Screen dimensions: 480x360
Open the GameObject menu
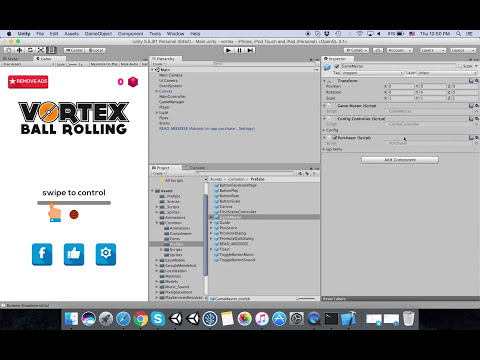(x=98, y=34)
